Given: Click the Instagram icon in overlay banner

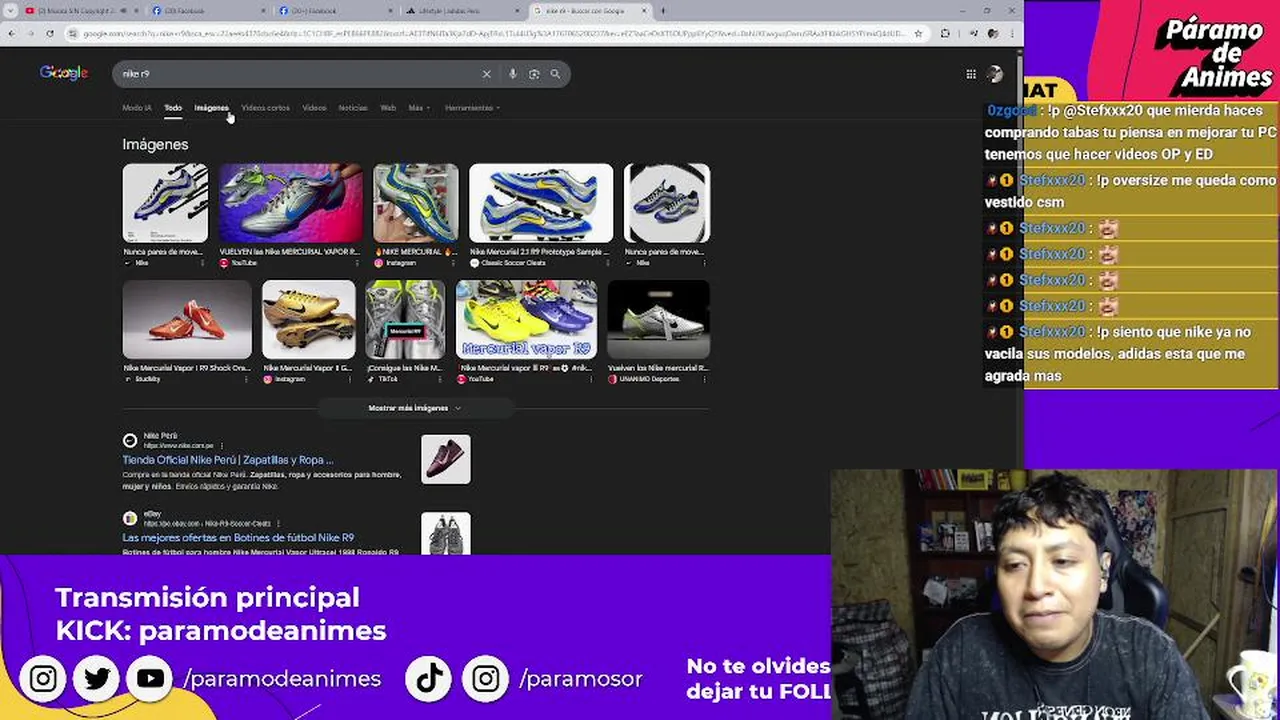Looking at the screenshot, I should click(43, 679).
